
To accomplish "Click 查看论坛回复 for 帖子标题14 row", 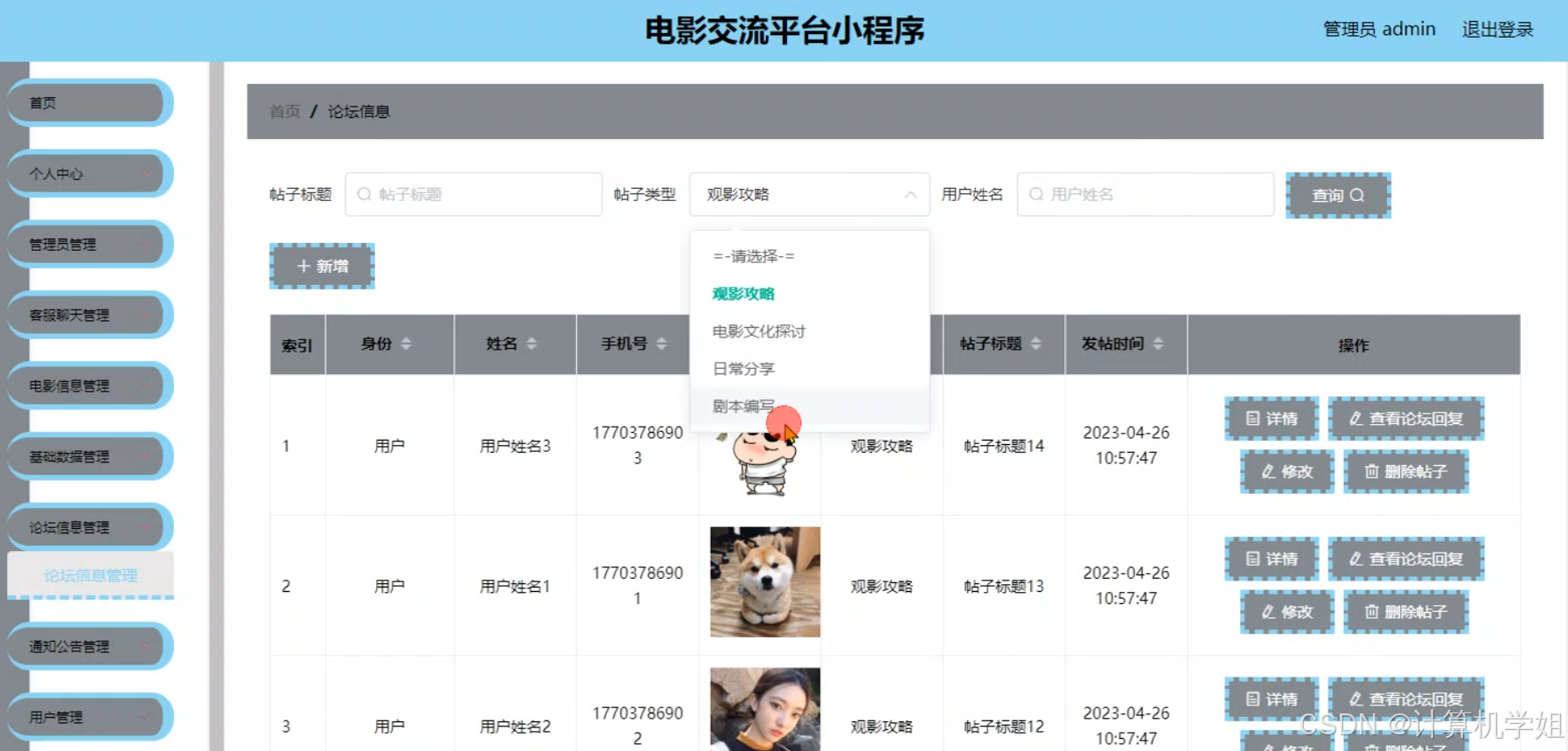I will pos(1406,419).
